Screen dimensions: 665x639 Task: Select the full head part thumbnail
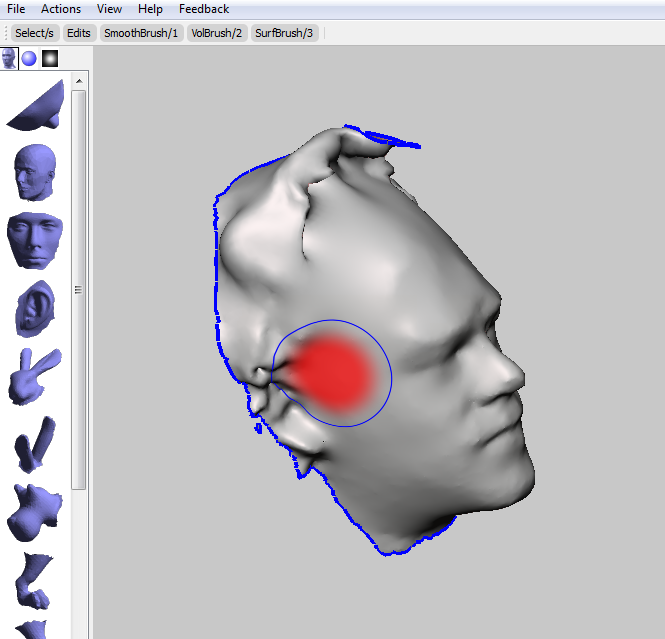35,172
